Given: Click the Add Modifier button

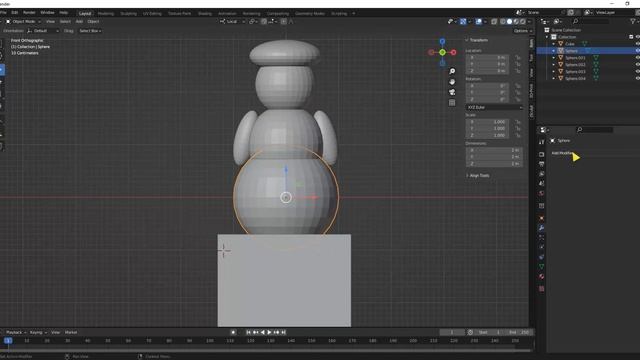Looking at the screenshot, I should 562,153.
